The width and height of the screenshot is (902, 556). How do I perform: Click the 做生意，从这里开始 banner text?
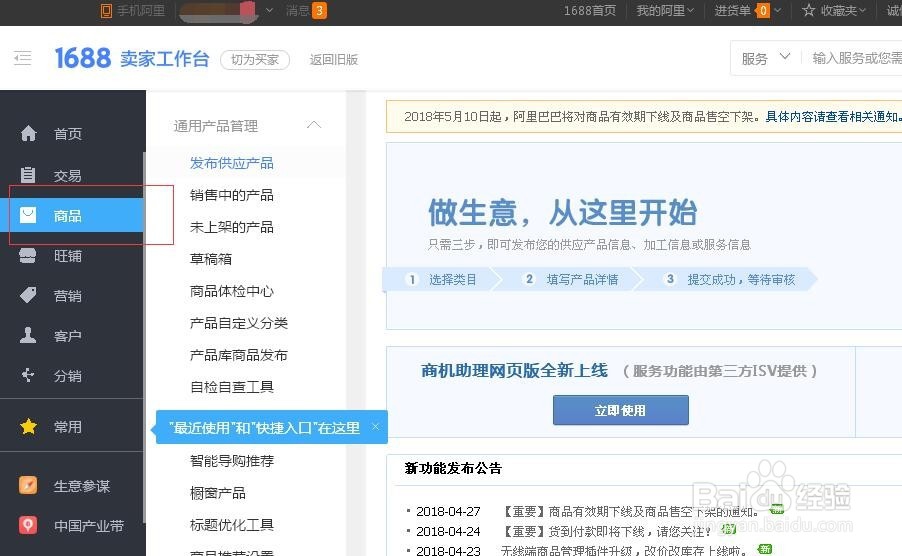(563, 212)
